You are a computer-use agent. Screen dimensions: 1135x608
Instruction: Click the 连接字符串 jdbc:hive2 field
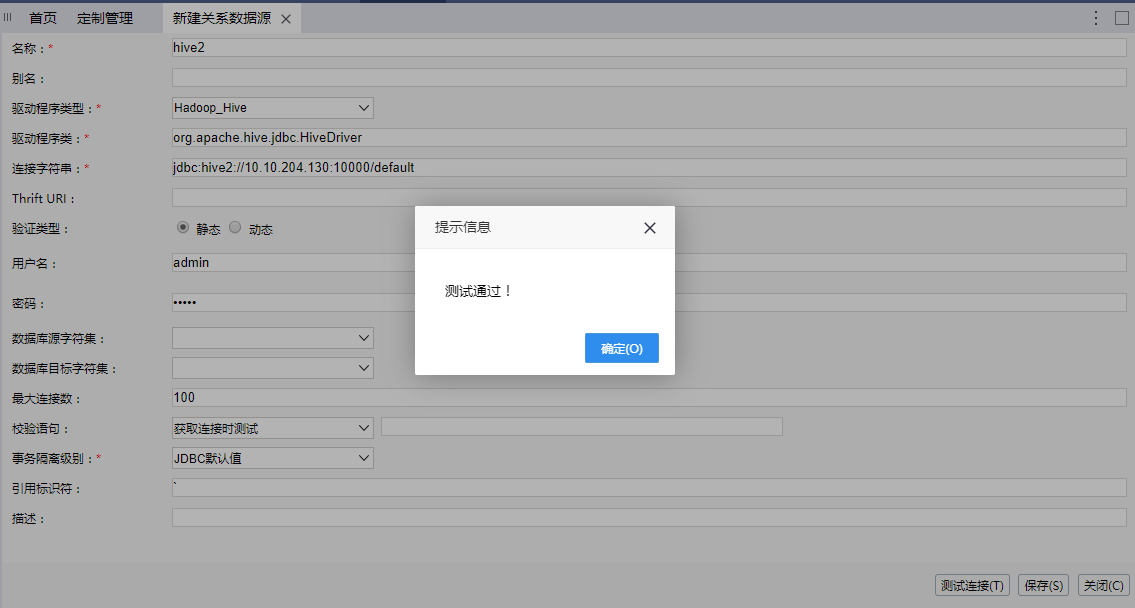click(x=649, y=167)
